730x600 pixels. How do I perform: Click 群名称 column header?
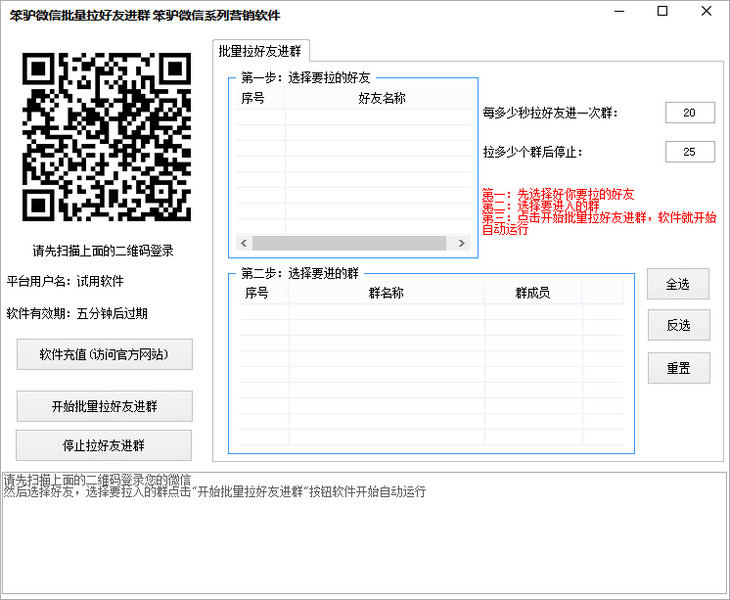(x=386, y=293)
